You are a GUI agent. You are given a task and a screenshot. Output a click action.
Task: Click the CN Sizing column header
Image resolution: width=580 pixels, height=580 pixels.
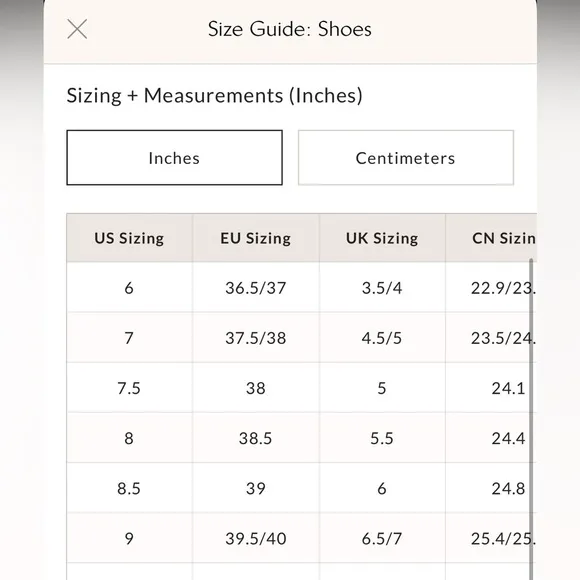[491, 238]
